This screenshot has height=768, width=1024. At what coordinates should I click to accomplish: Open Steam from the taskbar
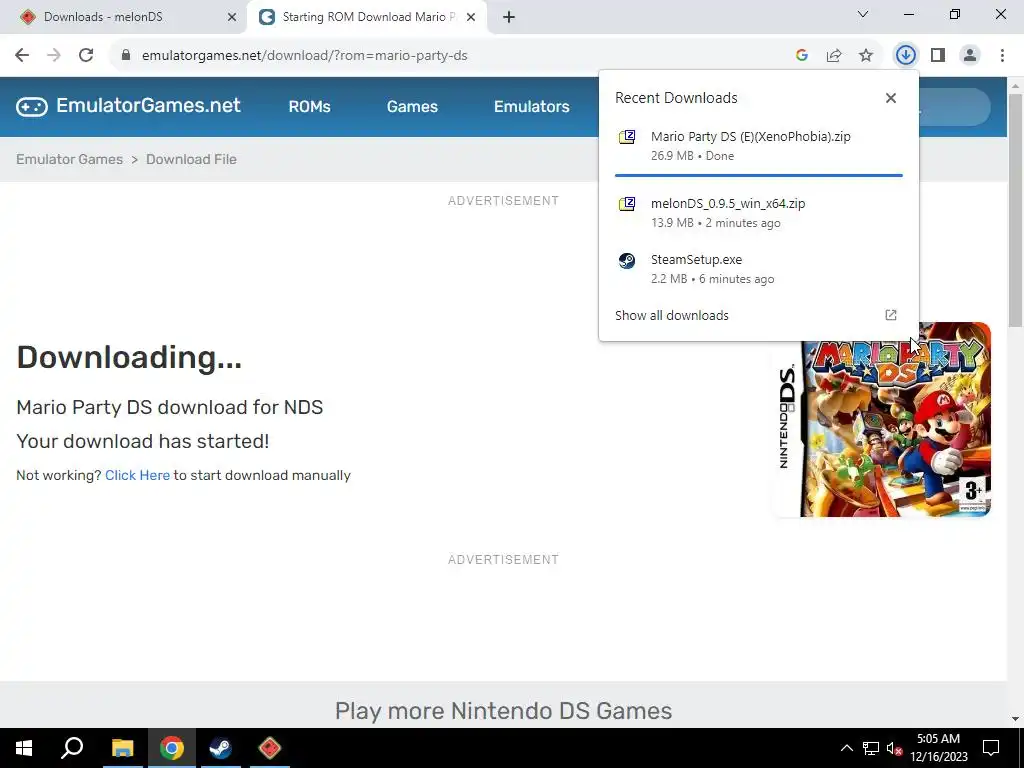click(220, 748)
